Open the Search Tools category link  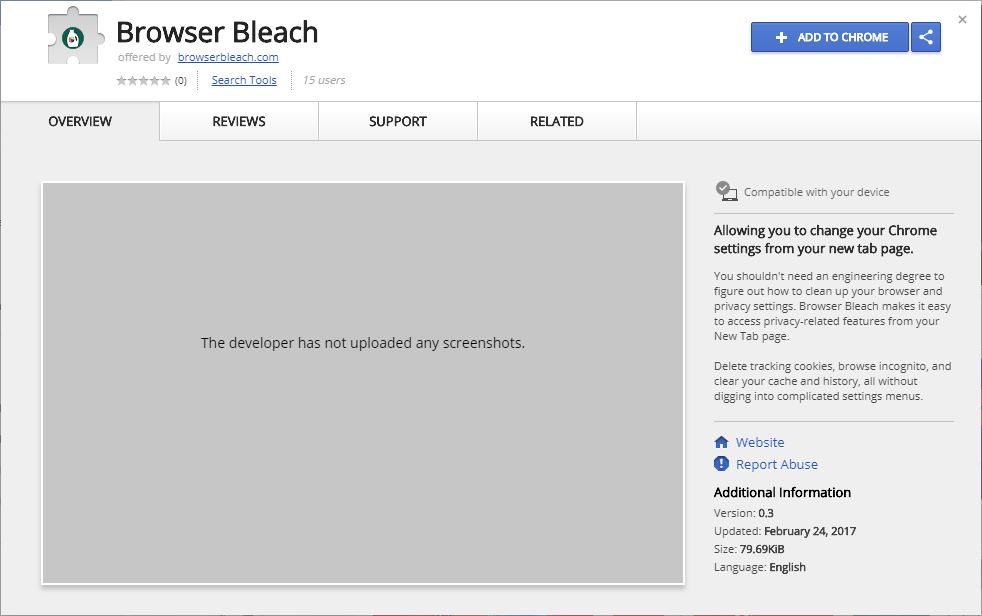click(244, 80)
